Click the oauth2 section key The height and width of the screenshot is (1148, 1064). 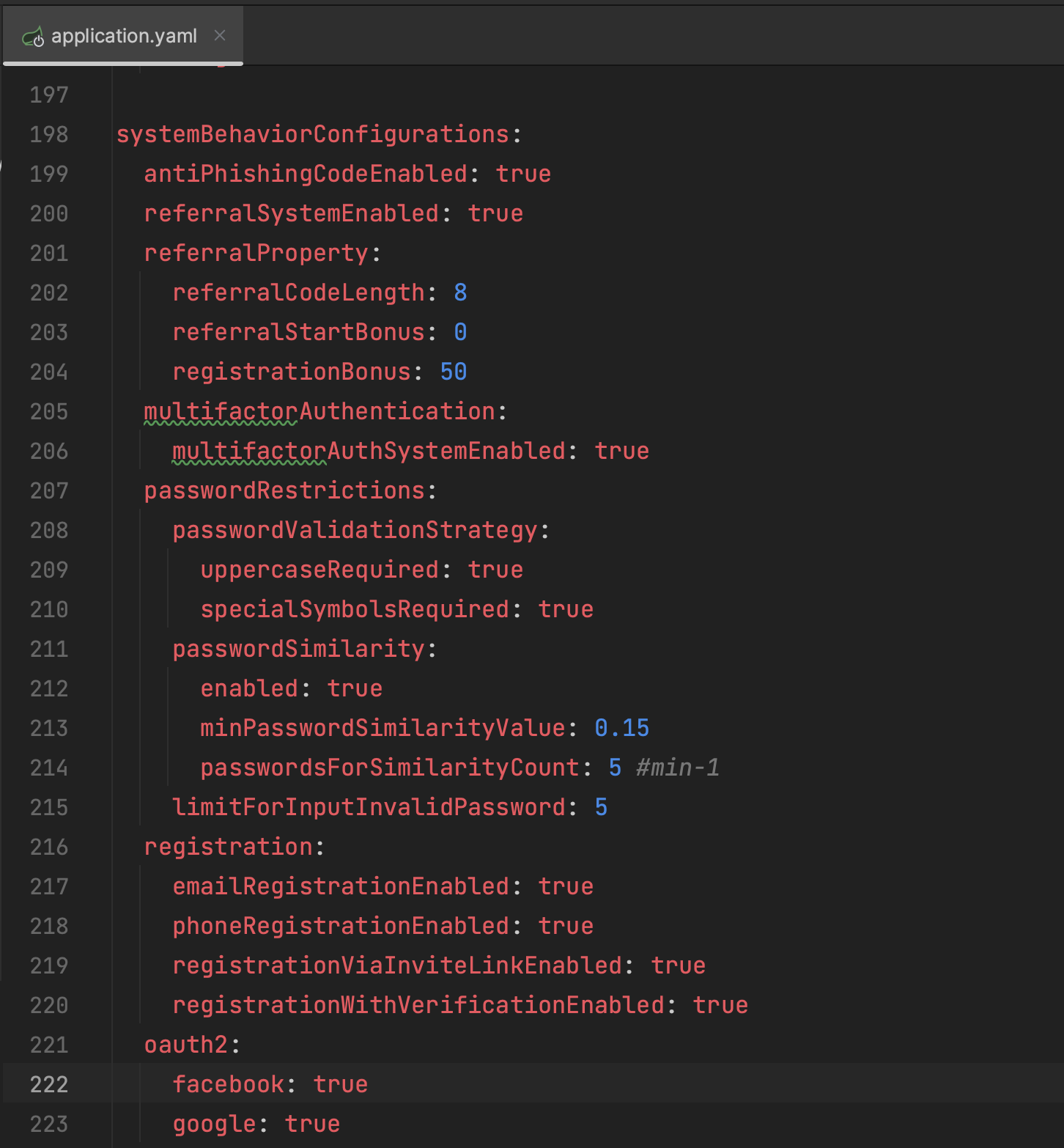click(186, 1045)
